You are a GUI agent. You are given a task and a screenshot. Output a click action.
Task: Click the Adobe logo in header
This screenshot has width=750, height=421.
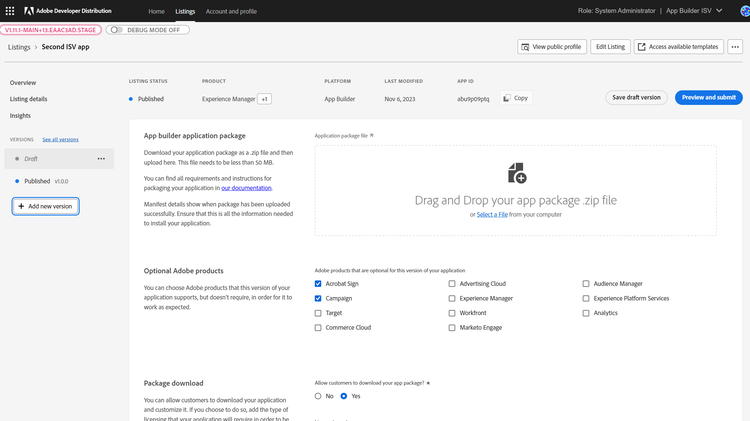(29, 11)
